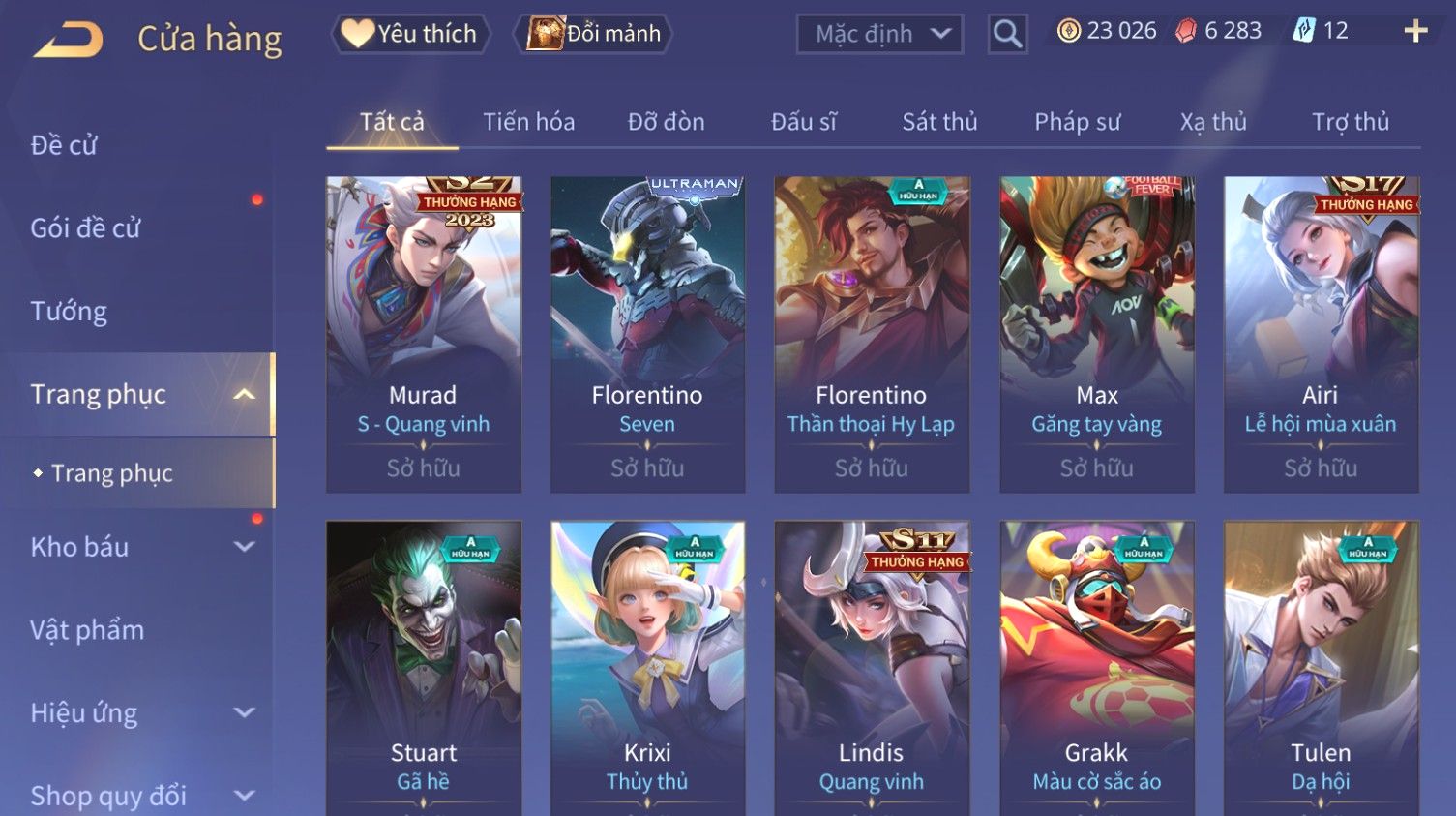
Task: Tap the blue voucher currency icon
Action: click(x=1304, y=31)
